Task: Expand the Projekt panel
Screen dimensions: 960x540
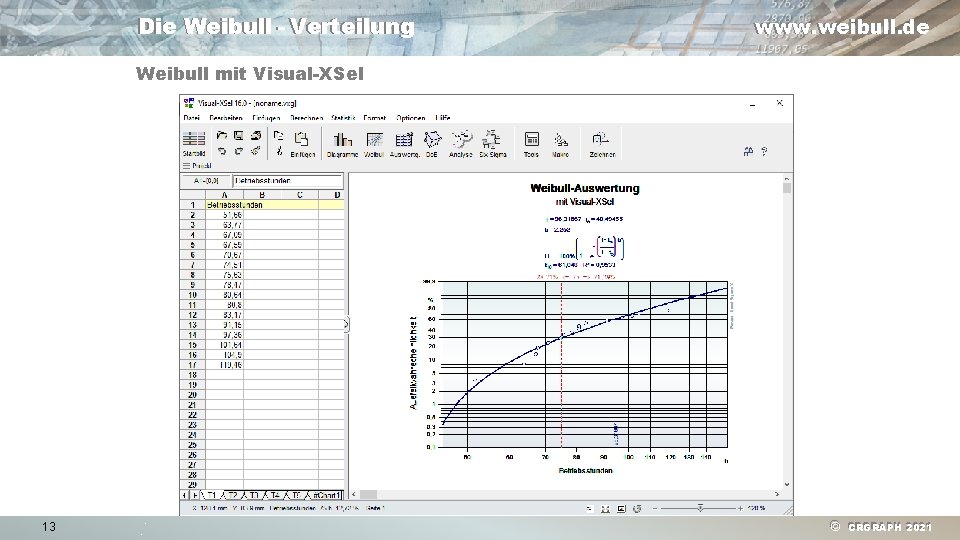Action: (197, 166)
